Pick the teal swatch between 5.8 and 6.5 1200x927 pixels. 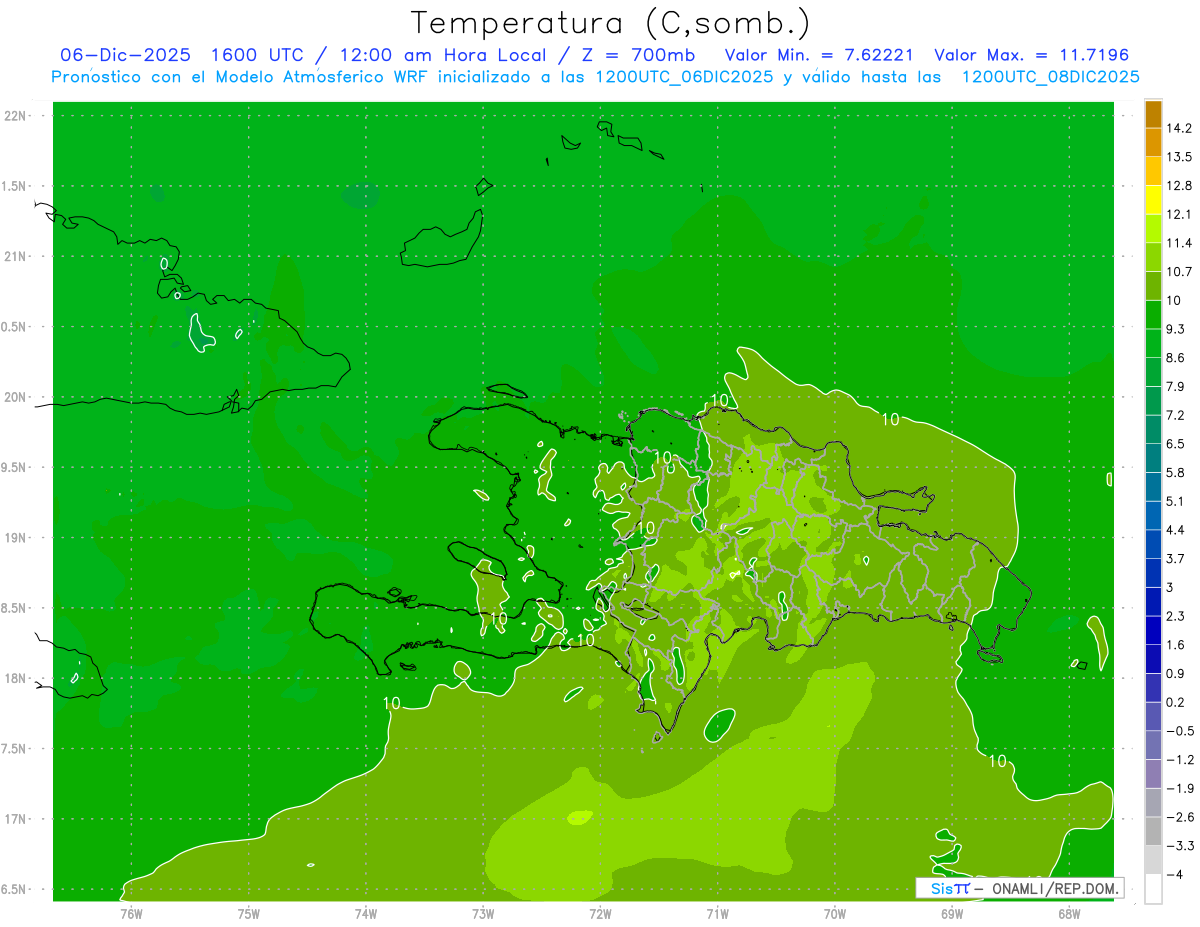point(1153,458)
